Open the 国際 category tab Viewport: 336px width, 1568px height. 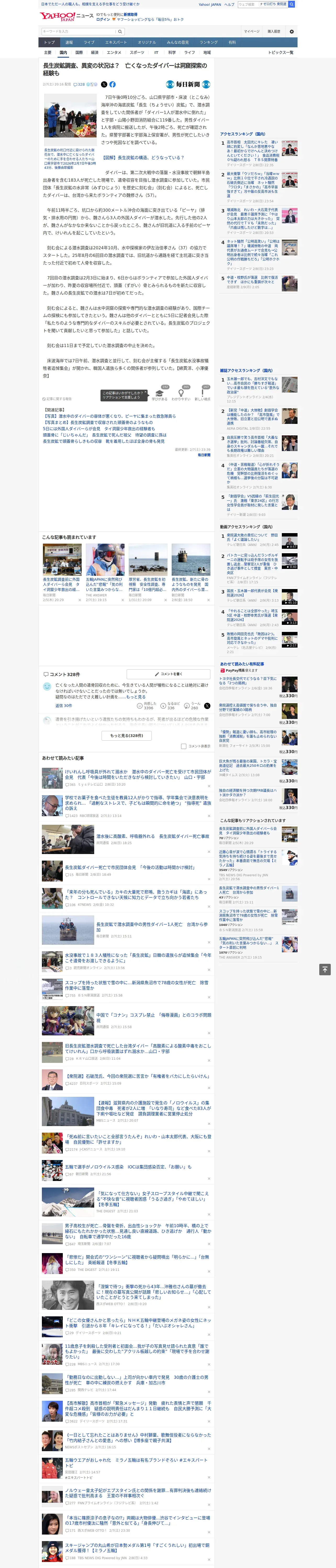coord(79,52)
